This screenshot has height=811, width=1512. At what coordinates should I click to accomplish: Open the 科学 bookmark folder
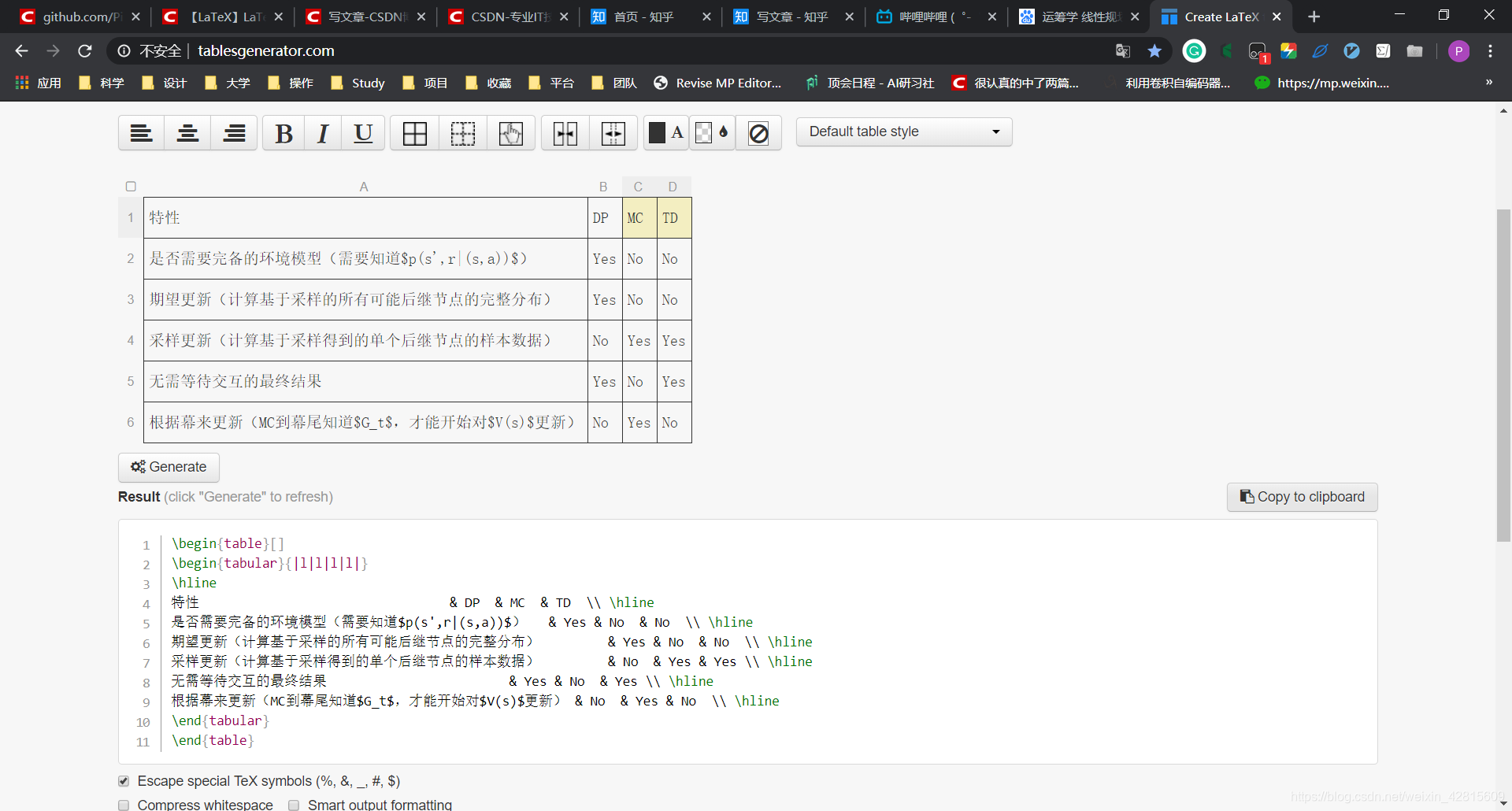pos(102,83)
